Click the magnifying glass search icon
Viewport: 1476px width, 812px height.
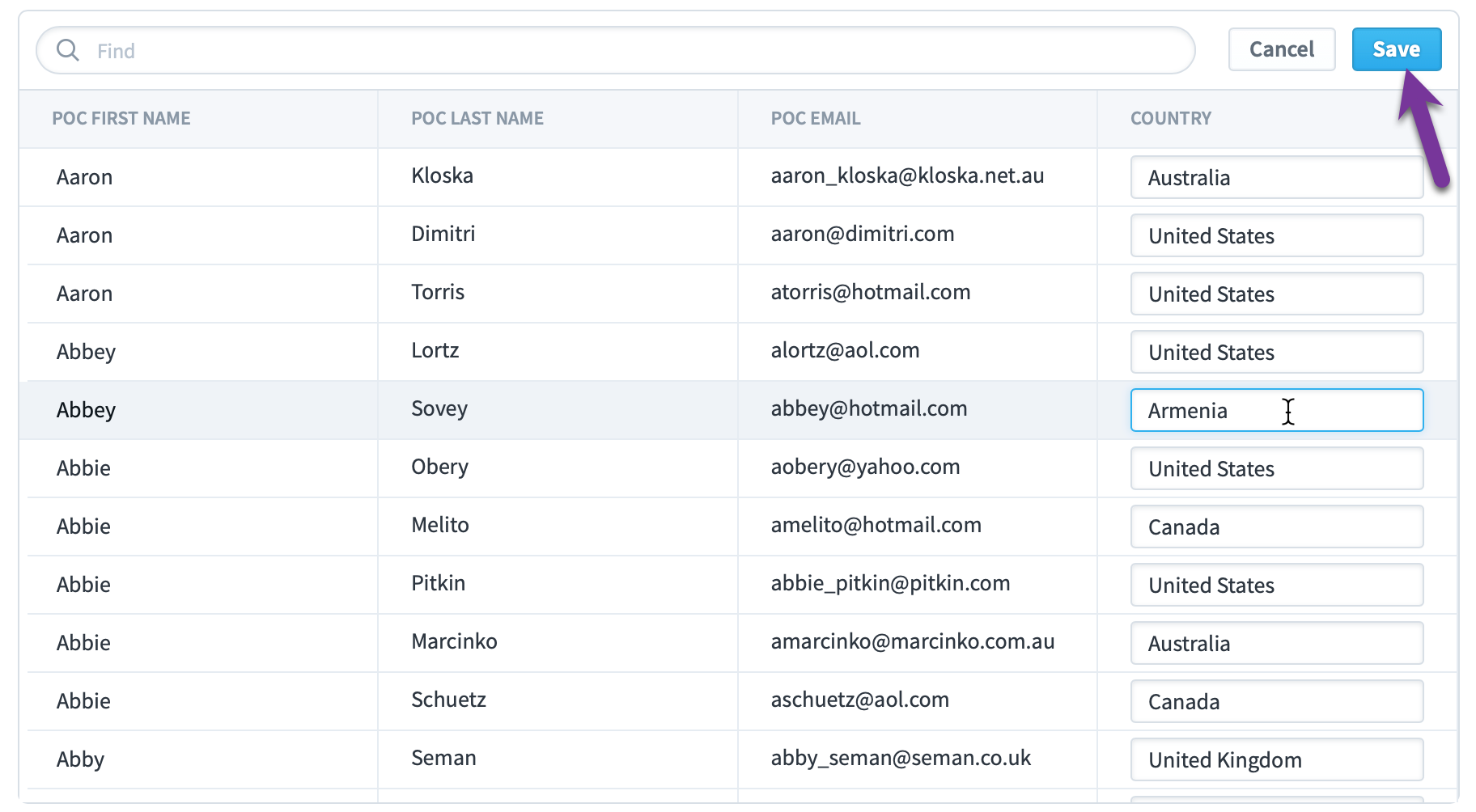[68, 50]
